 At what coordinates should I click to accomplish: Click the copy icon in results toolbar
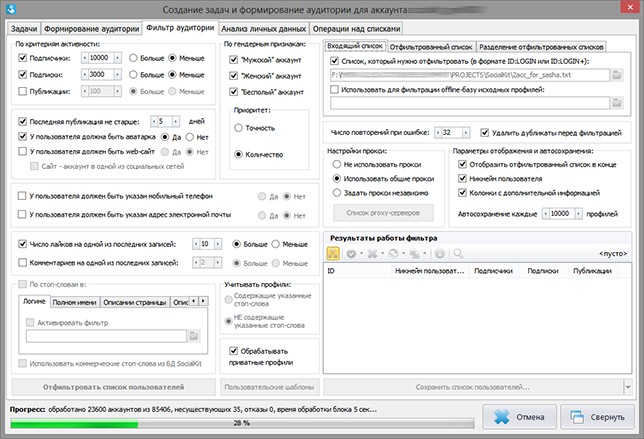[414, 254]
